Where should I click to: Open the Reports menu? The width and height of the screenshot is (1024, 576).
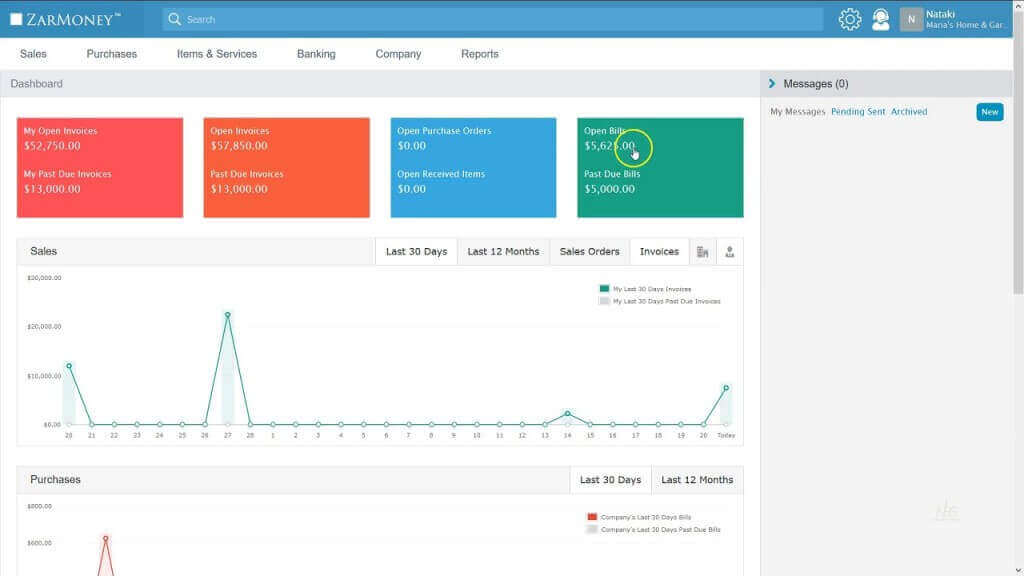click(x=479, y=54)
